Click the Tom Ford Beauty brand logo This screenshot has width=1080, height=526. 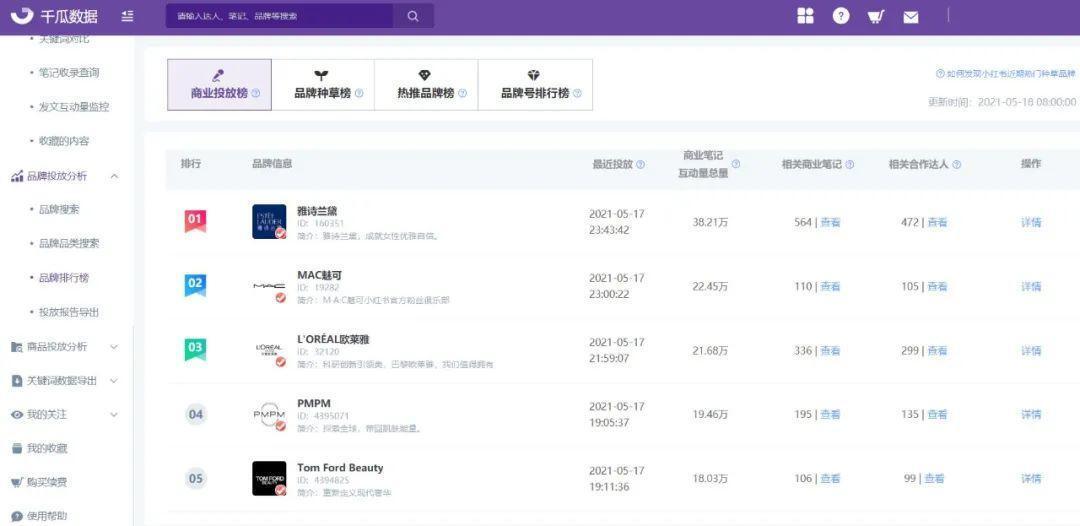tap(269, 478)
